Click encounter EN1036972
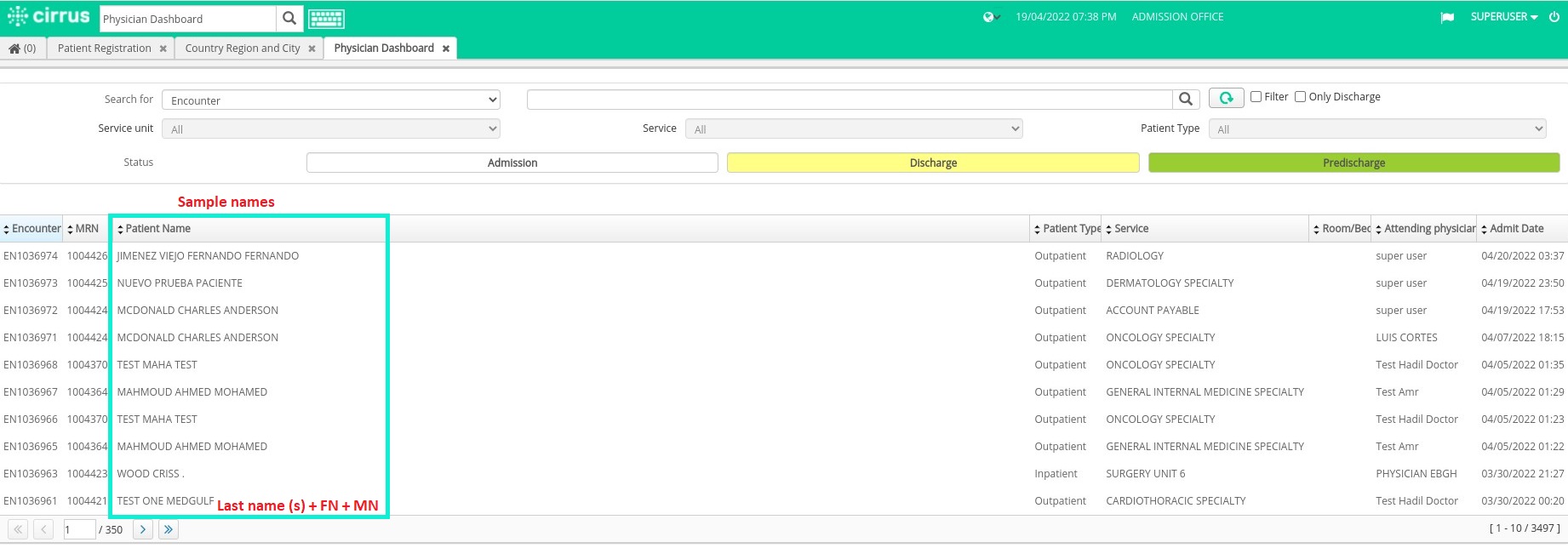The width and height of the screenshot is (1568, 548). click(x=31, y=311)
